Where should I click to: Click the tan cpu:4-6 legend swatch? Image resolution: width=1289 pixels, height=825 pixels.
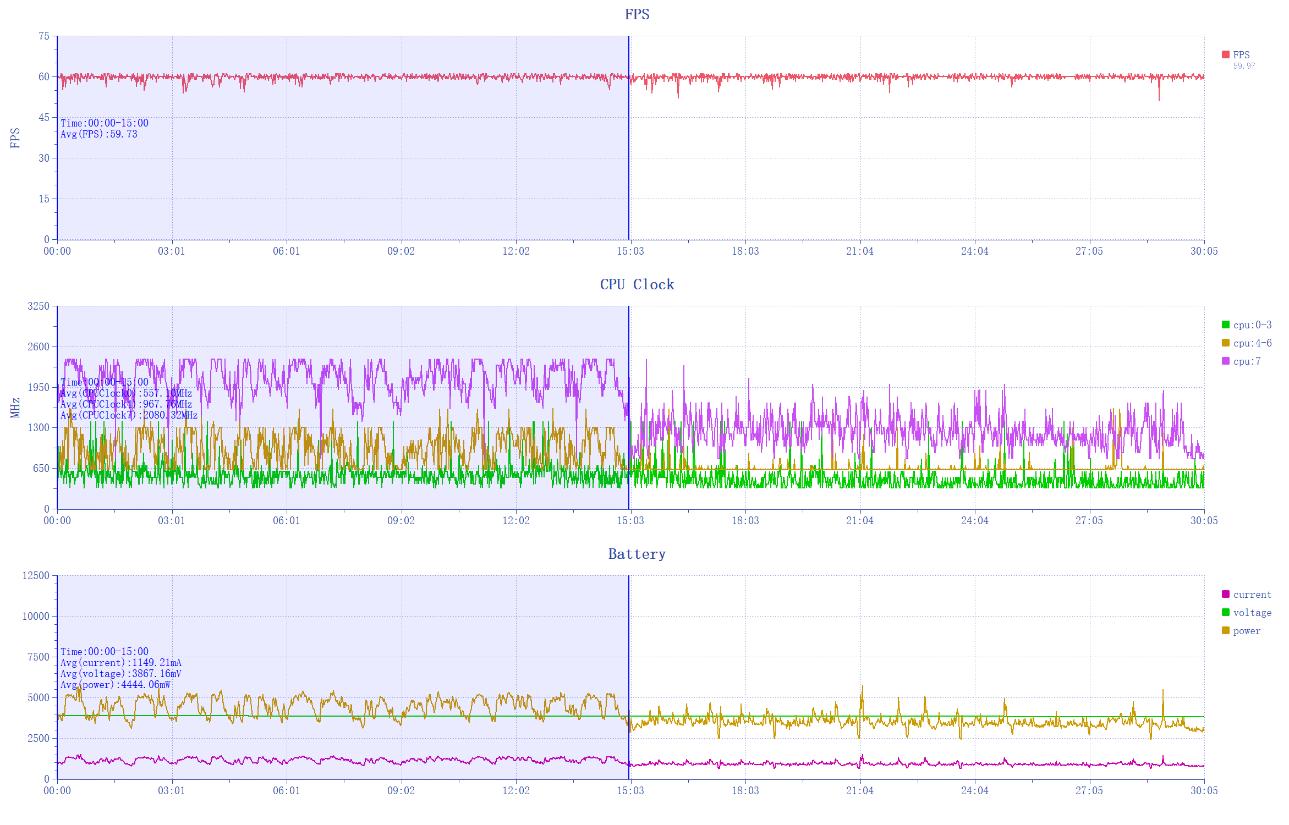(1226, 343)
